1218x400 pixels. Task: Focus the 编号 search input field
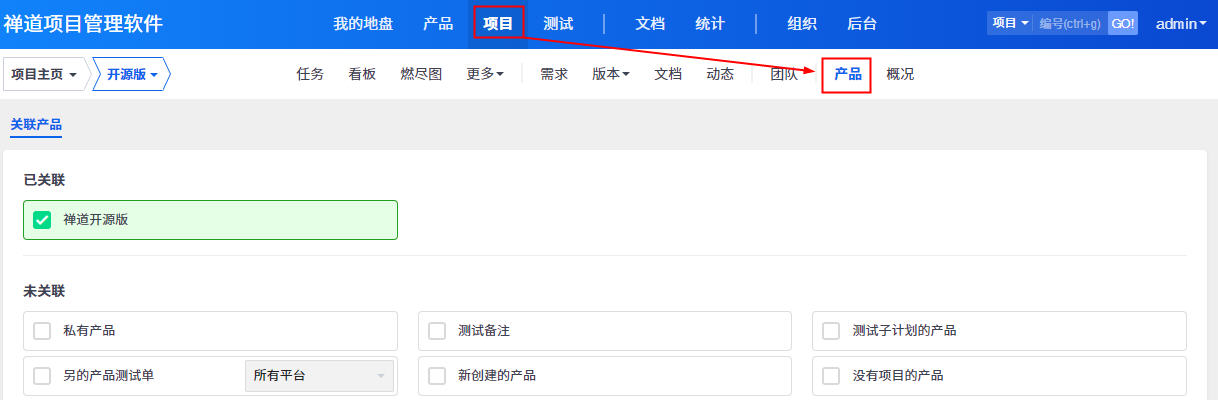click(x=1069, y=23)
